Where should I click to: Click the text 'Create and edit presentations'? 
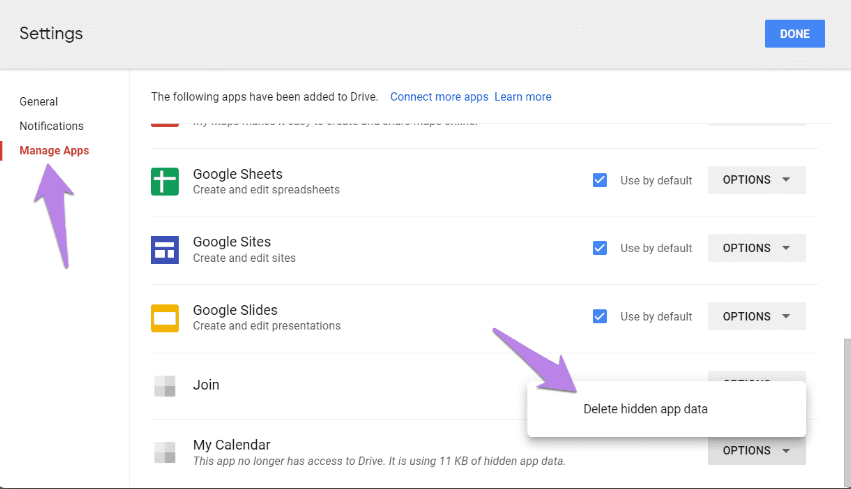266,326
